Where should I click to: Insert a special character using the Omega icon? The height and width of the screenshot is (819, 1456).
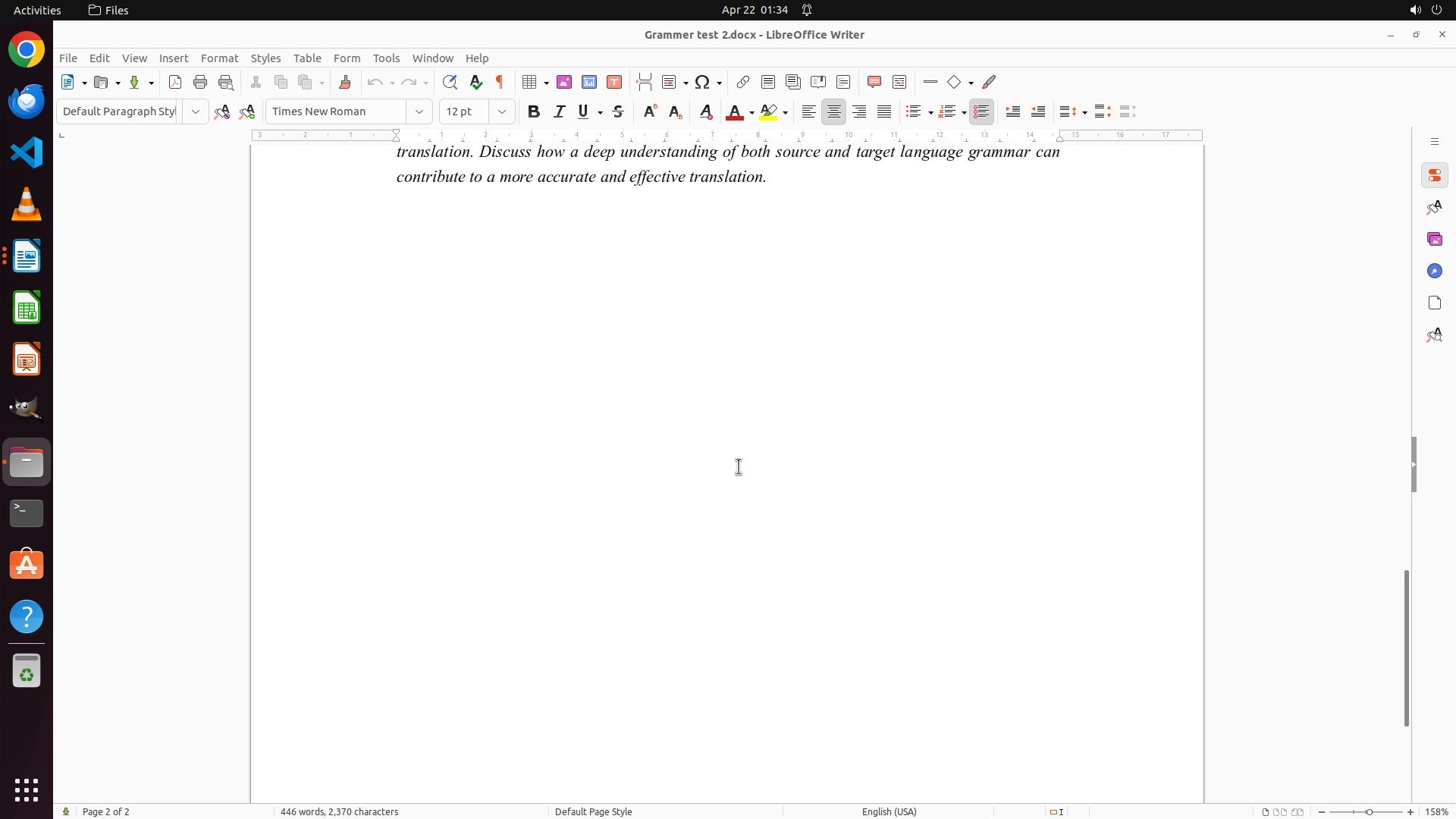[x=702, y=82]
